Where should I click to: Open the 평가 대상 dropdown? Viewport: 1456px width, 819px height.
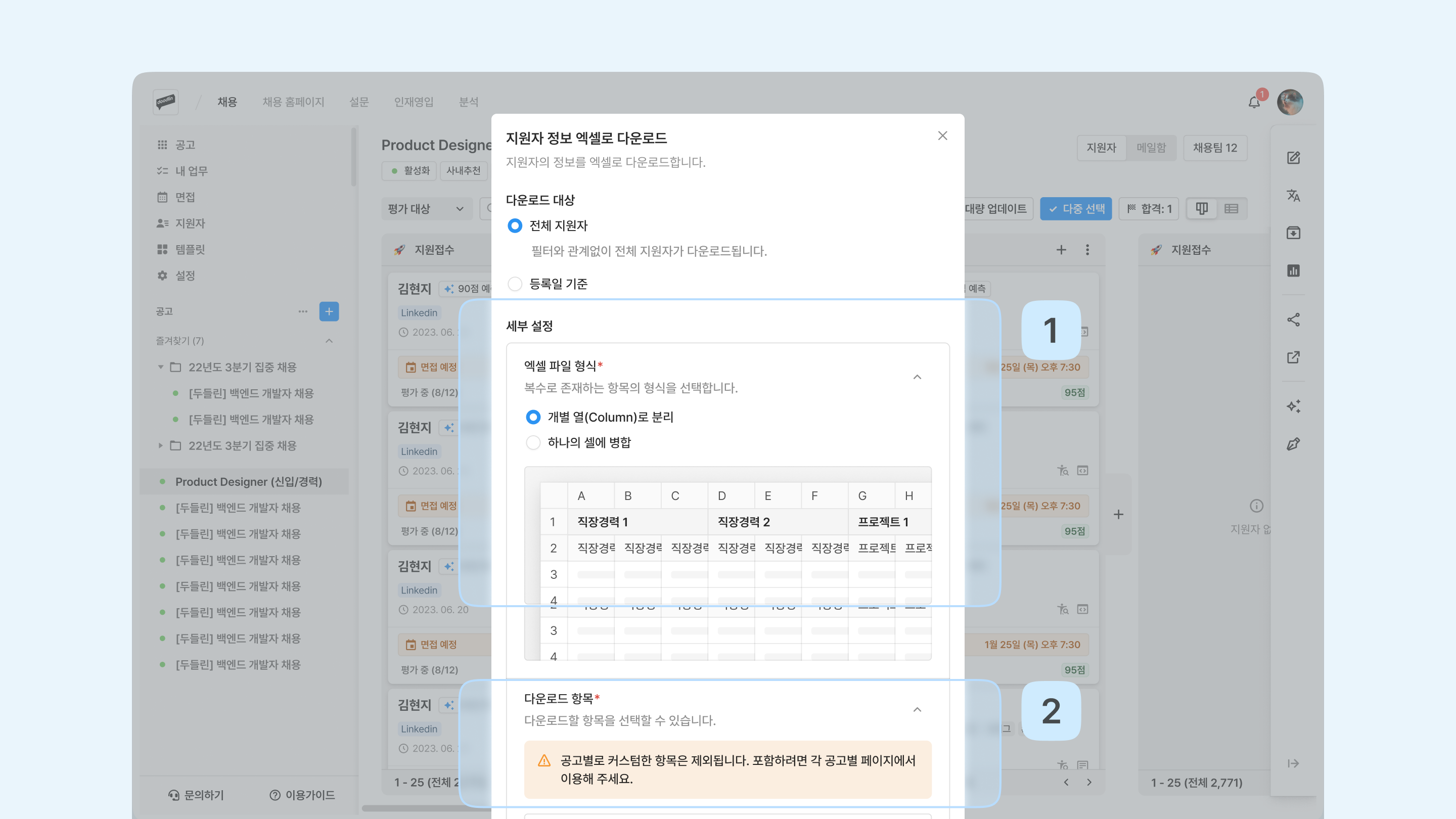tap(427, 209)
